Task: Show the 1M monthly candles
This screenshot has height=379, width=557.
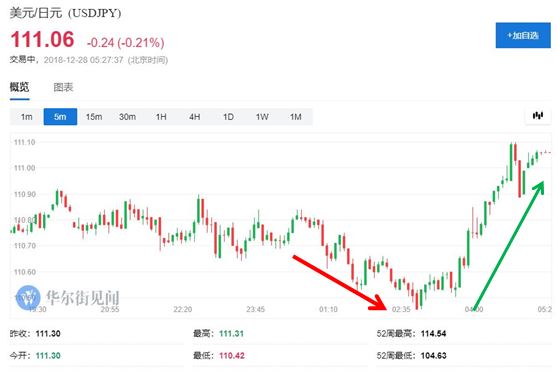Action: coord(296,117)
